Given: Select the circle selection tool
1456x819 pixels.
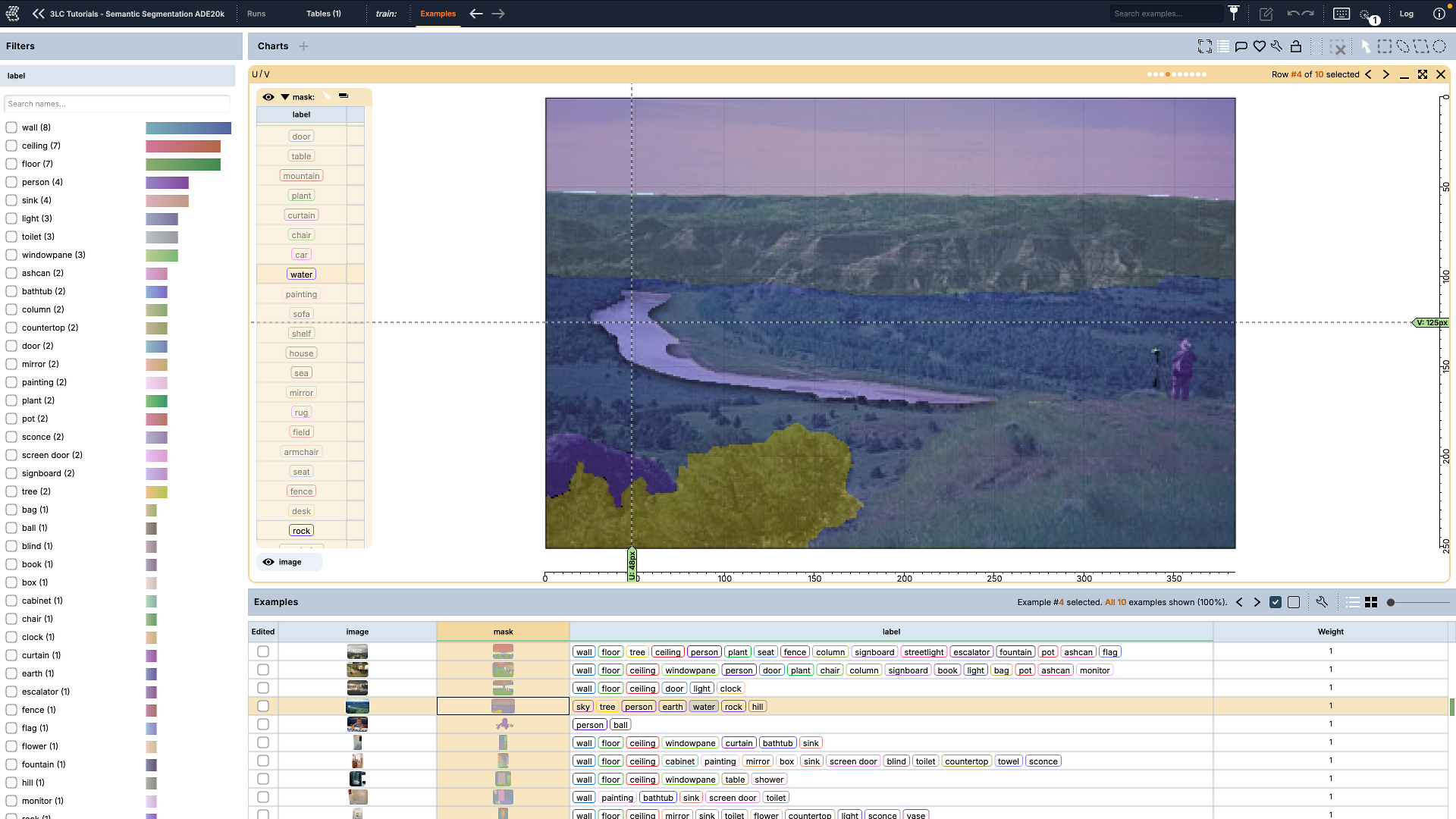Looking at the screenshot, I should [x=1439, y=46].
